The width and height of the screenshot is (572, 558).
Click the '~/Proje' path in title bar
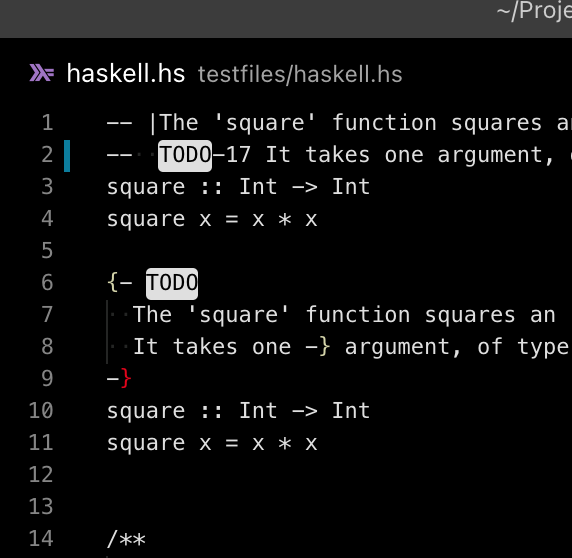pos(534,11)
